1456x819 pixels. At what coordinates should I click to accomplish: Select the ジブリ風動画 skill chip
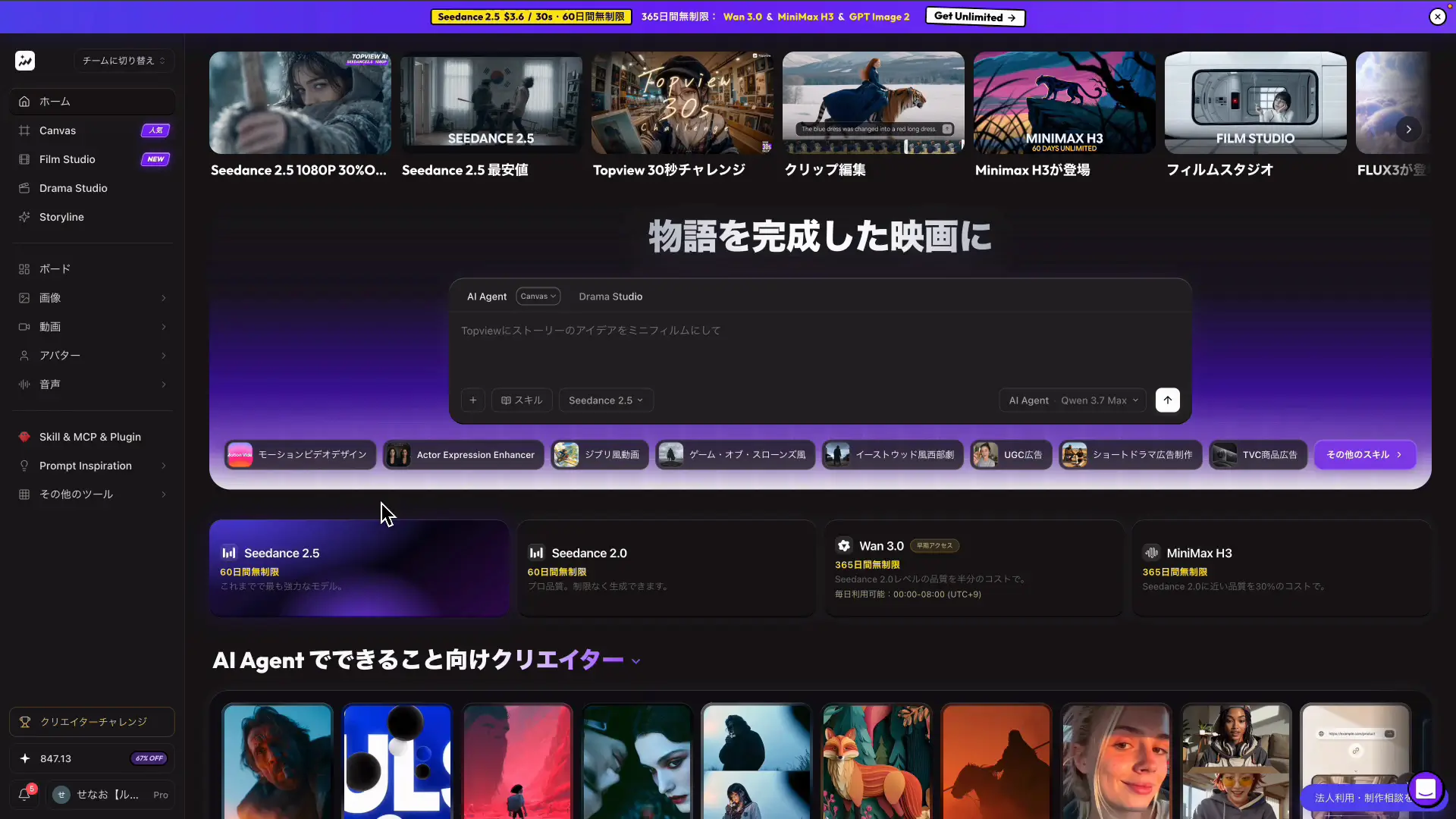point(600,455)
